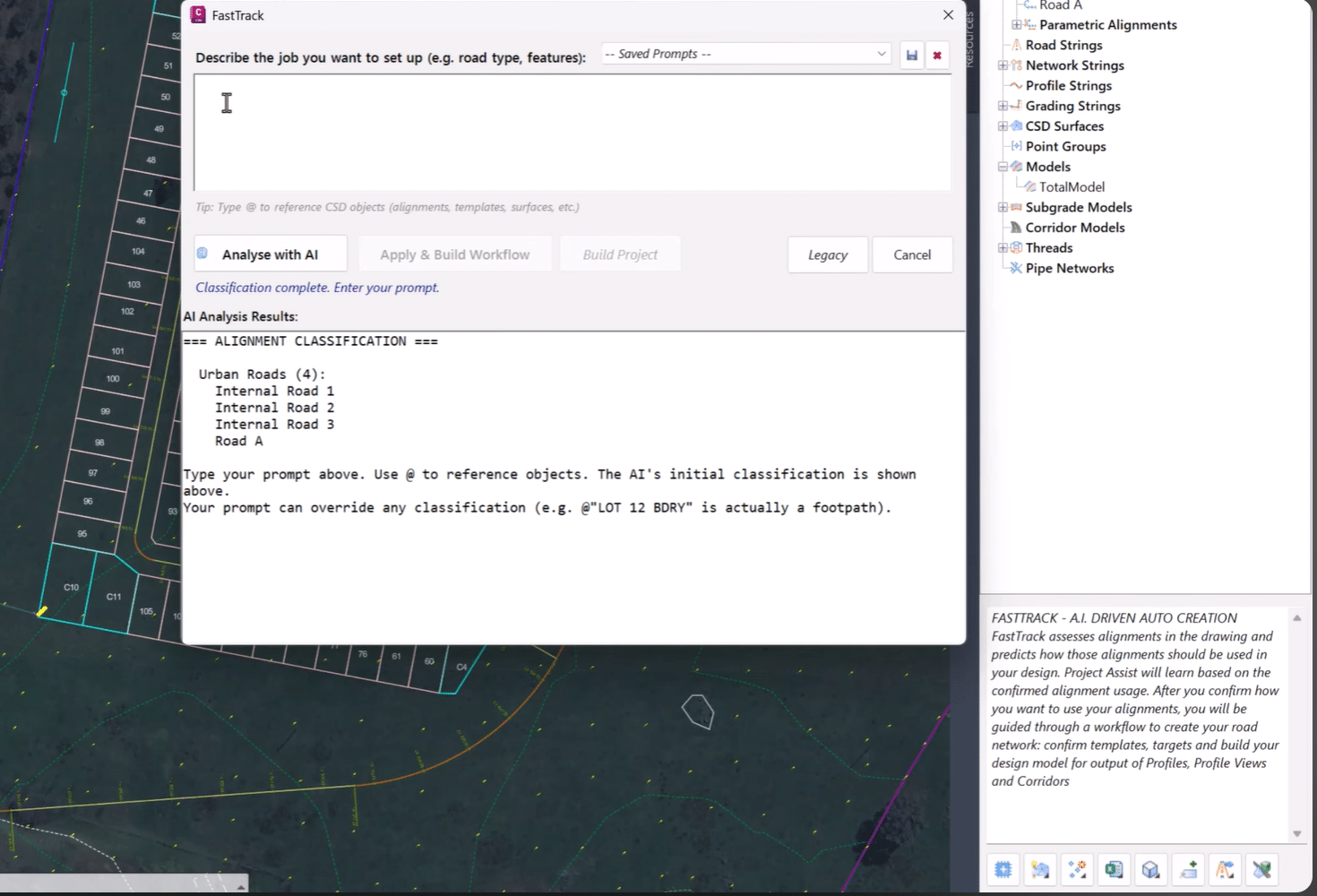1317x896 pixels.
Task: Collapse the Models node
Action: coord(1003,167)
